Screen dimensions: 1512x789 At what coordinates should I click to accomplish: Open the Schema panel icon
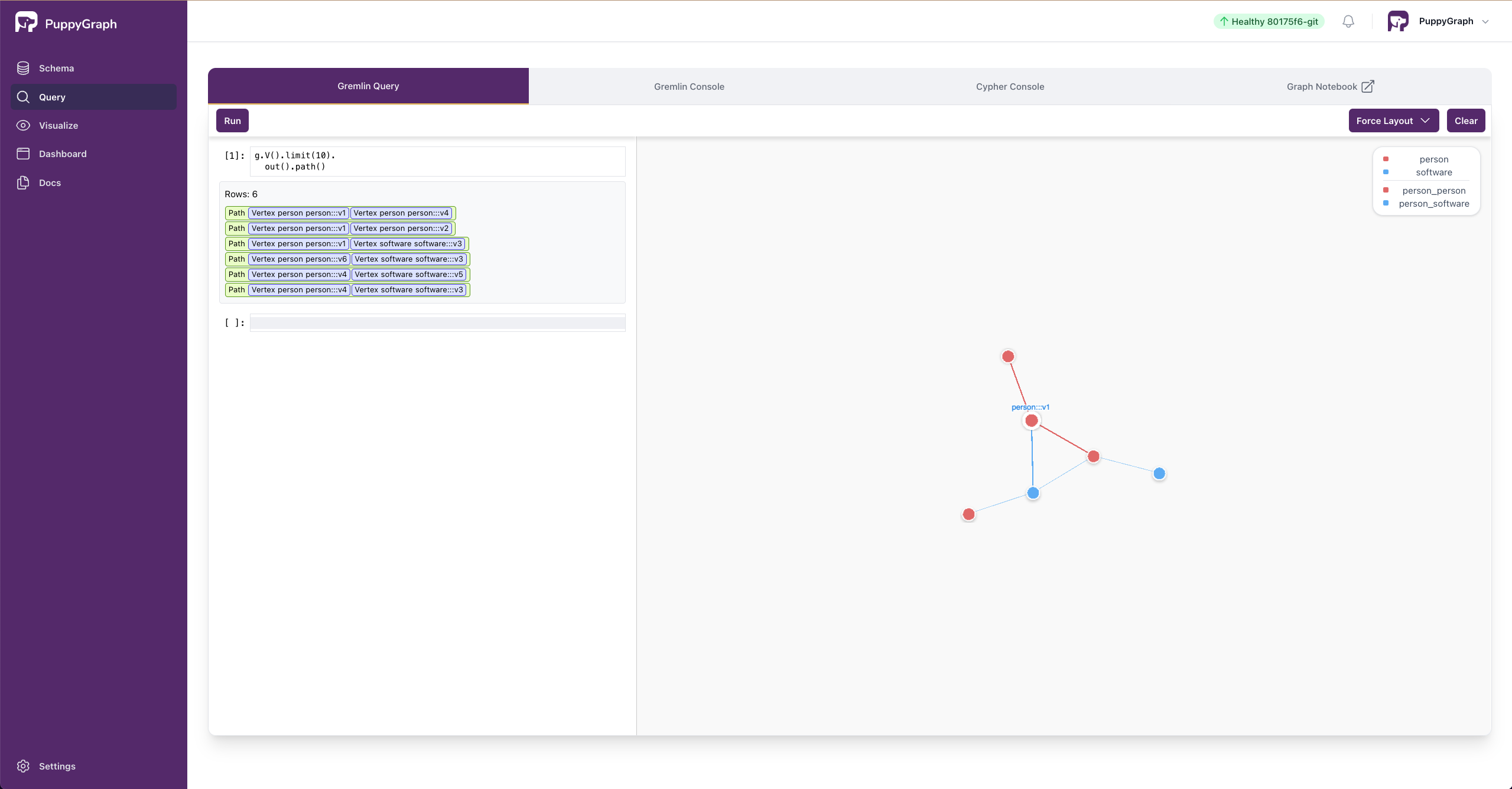pyautogui.click(x=23, y=68)
